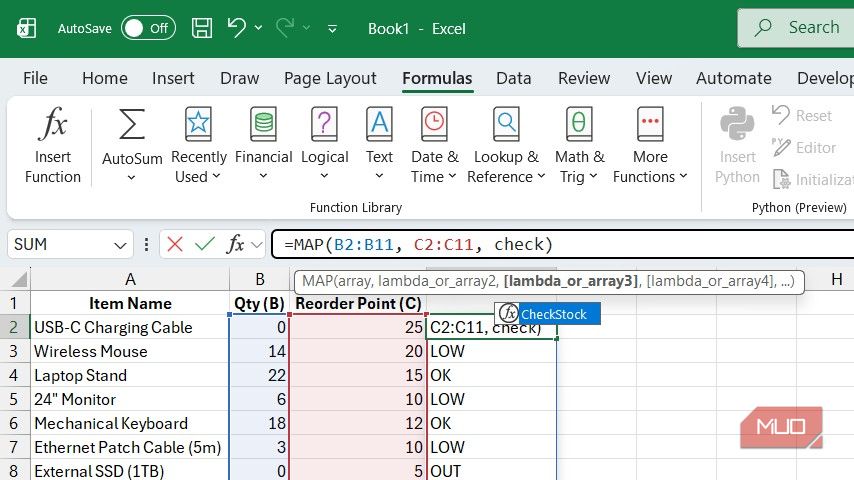Click the lambda_or_array3 argument in tooltip
This screenshot has height=480, width=854.
[x=571, y=281]
